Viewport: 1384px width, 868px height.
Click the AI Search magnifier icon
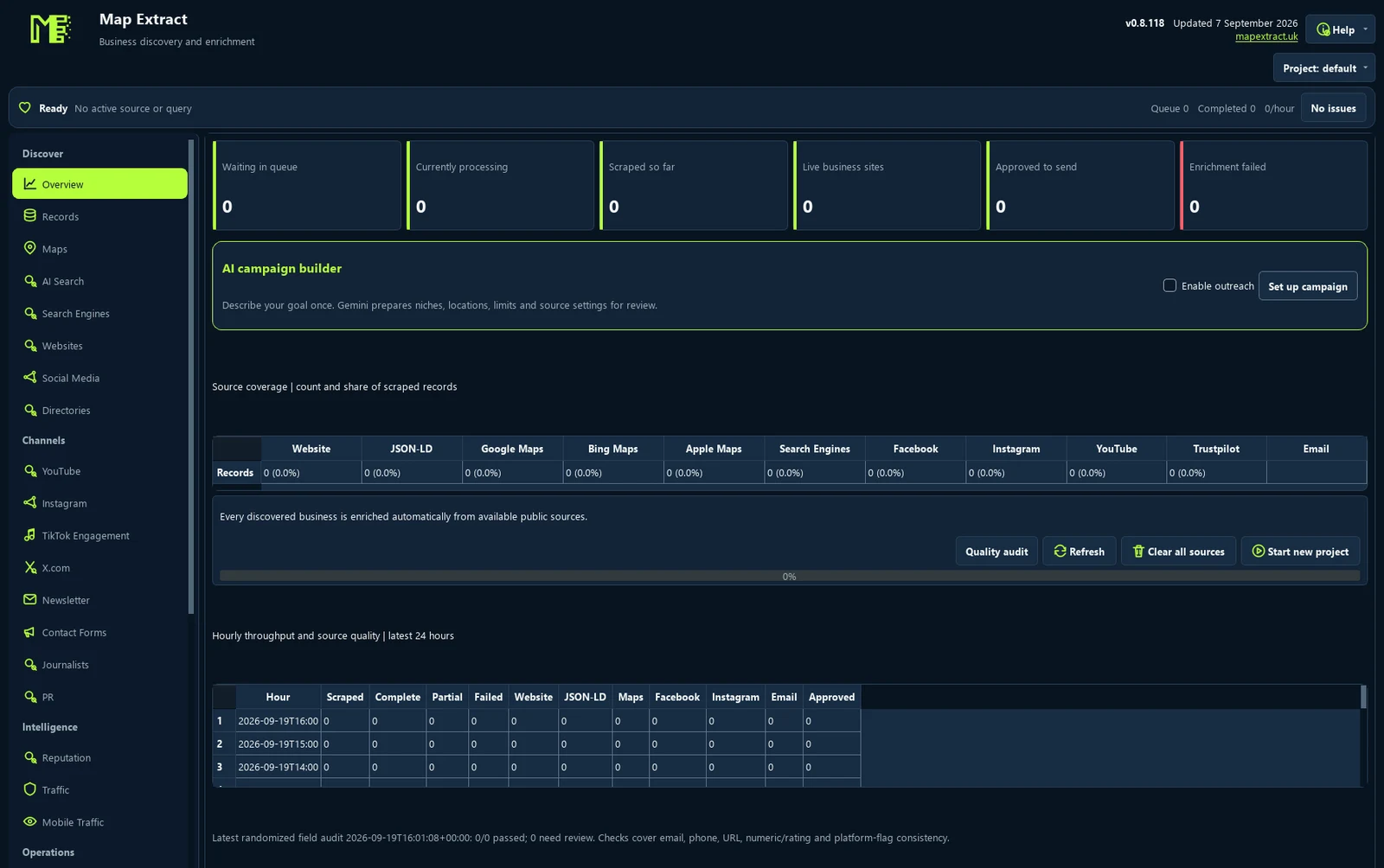pos(29,281)
